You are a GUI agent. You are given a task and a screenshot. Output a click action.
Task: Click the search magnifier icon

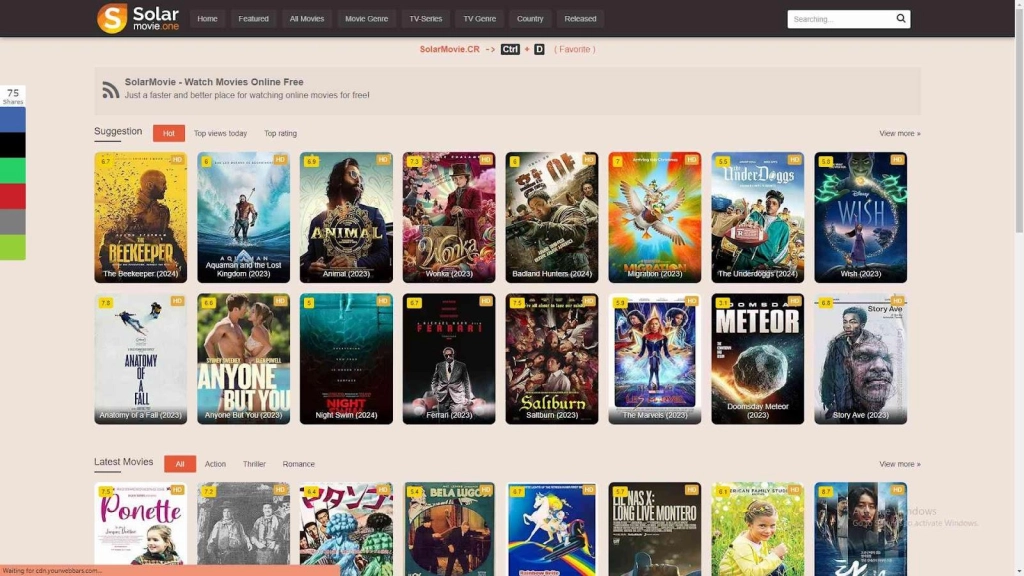900,19
